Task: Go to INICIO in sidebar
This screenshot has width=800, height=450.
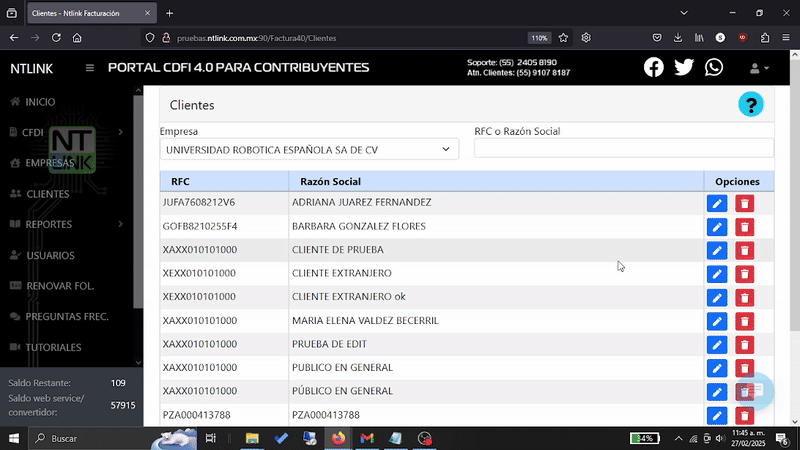Action: pos(33,102)
